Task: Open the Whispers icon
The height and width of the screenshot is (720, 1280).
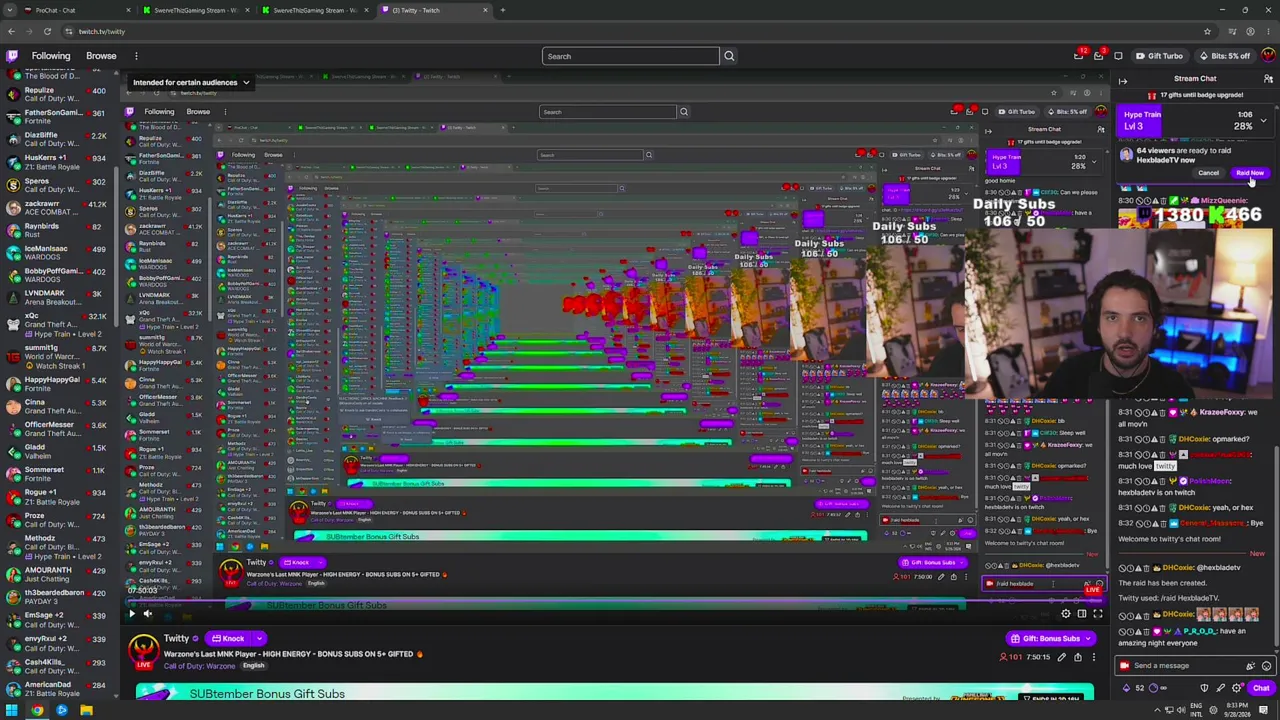Action: point(1118,56)
